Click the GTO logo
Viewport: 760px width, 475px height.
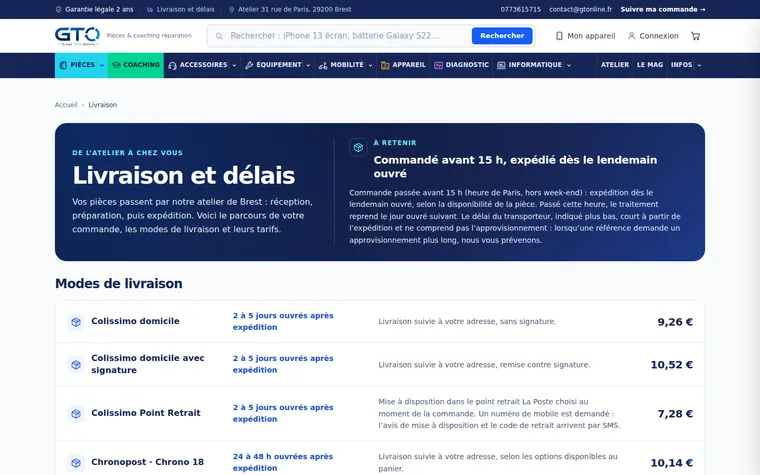(x=77, y=36)
